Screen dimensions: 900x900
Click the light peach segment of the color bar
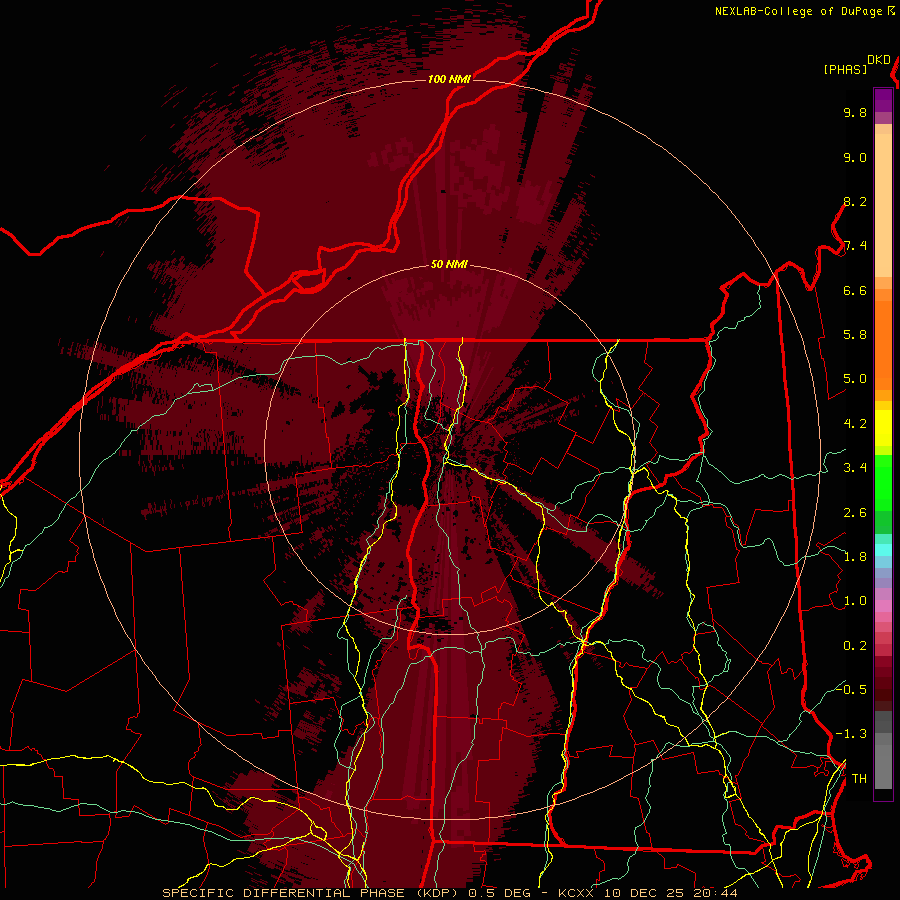click(x=883, y=204)
